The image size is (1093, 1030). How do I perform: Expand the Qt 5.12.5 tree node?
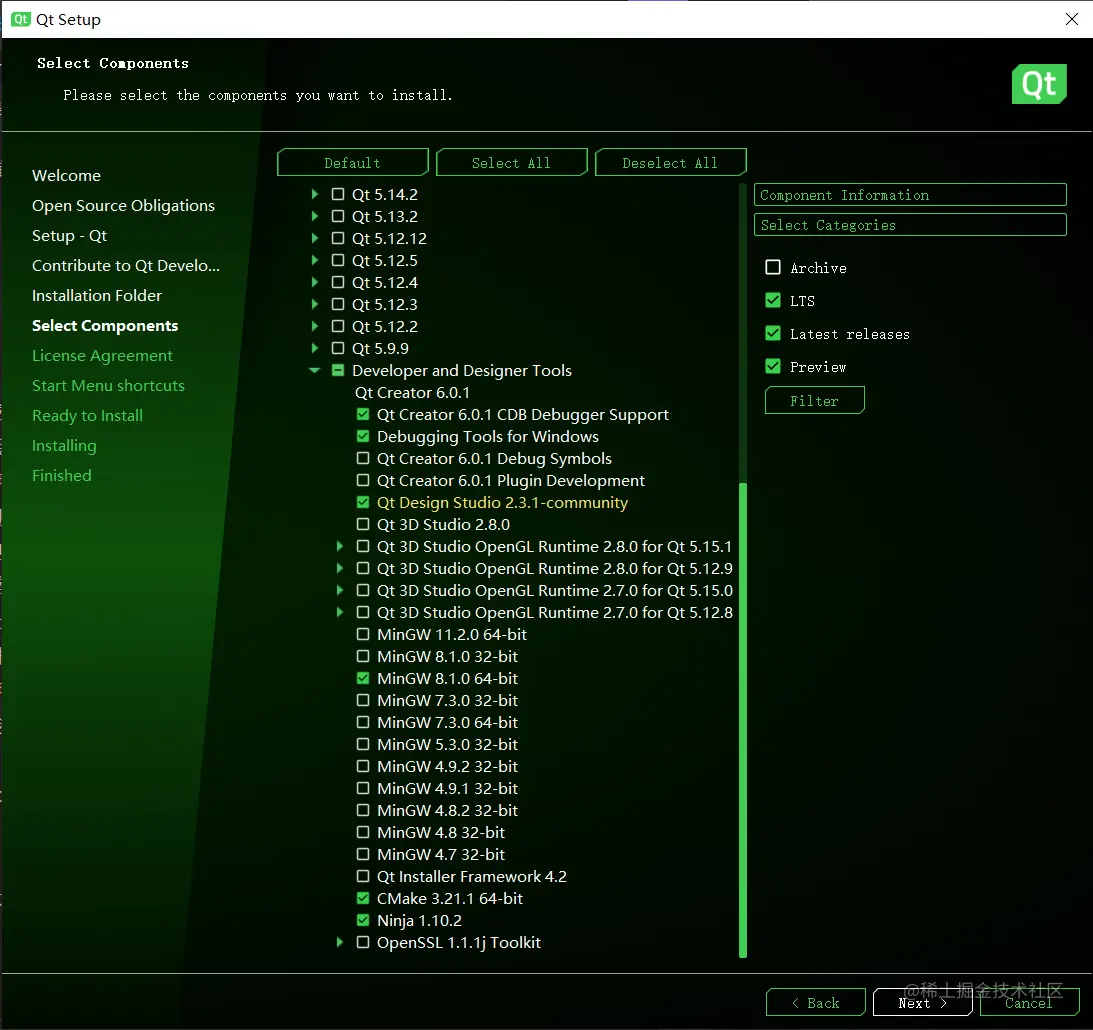[x=314, y=260]
